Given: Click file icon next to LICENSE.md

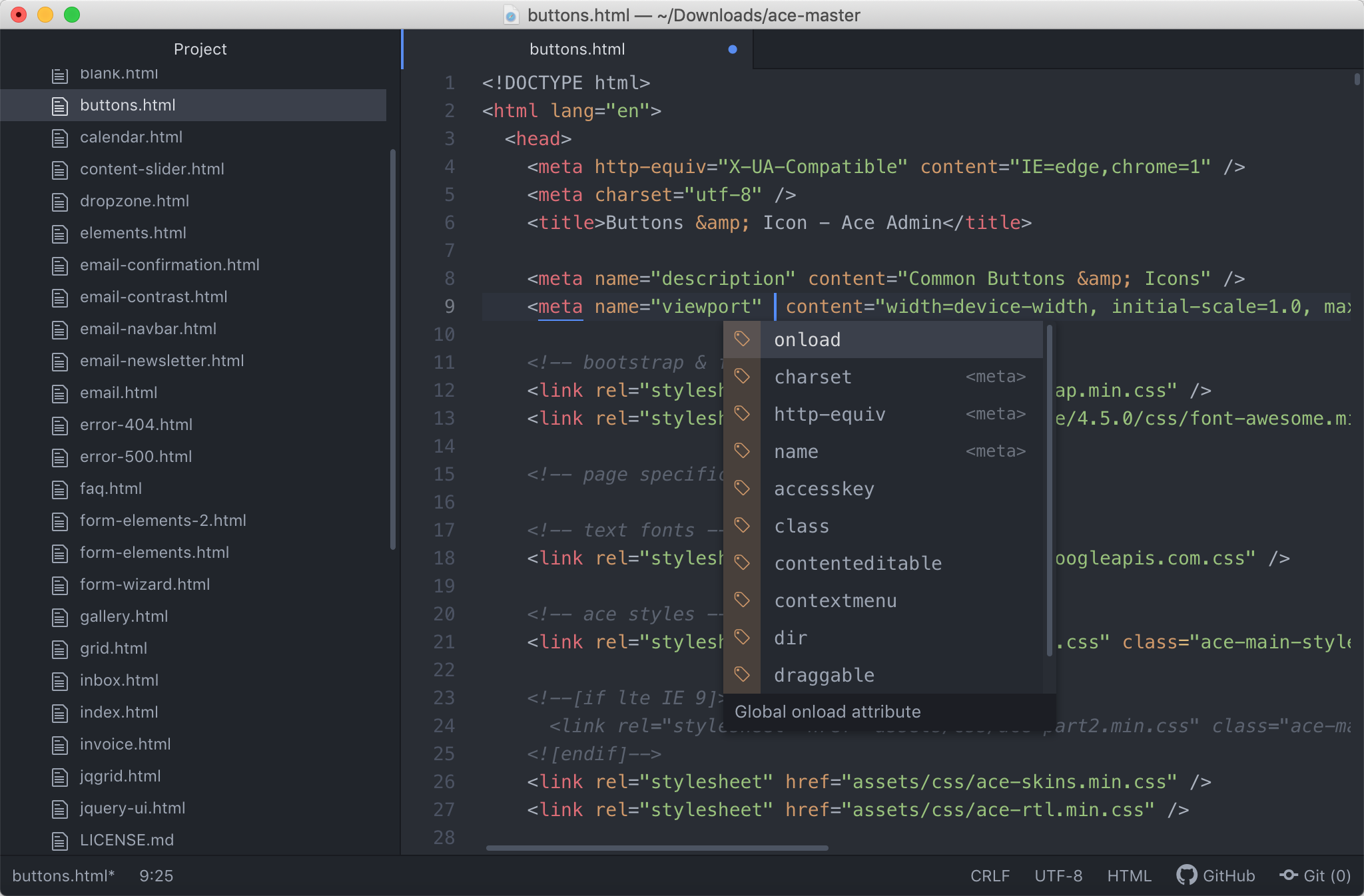Looking at the screenshot, I should pyautogui.click(x=60, y=841).
